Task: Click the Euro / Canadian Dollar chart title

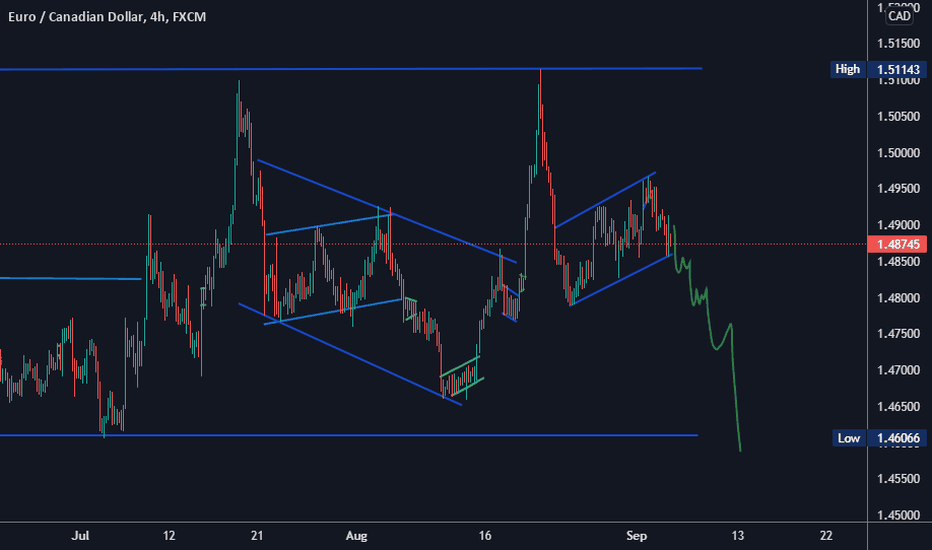Action: (x=107, y=17)
